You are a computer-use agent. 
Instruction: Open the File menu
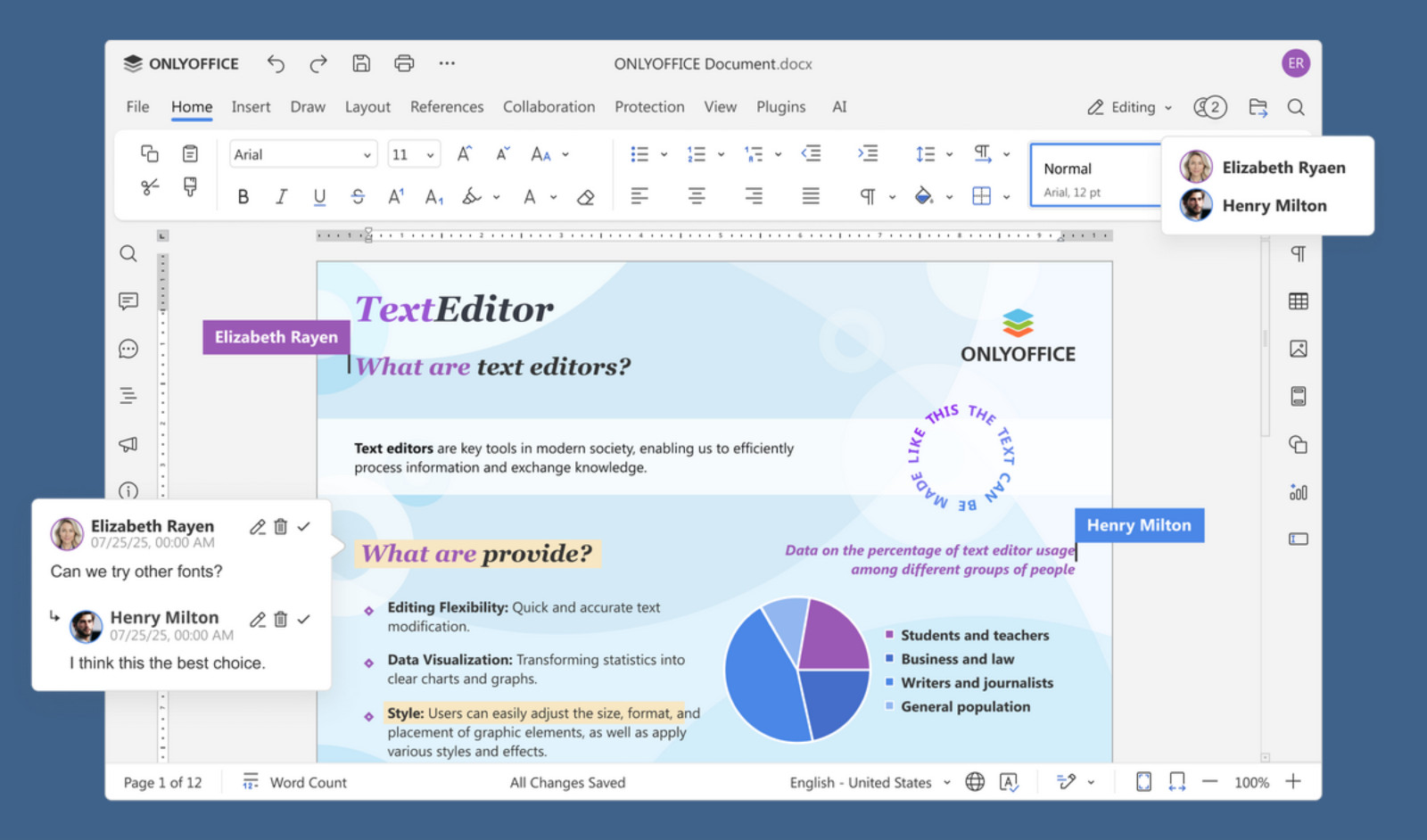pos(137,107)
